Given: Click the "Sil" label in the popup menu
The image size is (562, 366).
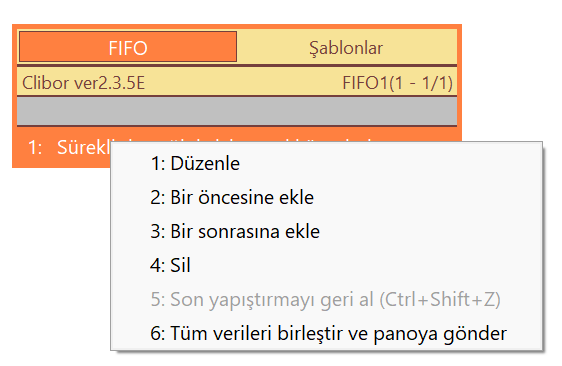Looking at the screenshot, I should (180, 265).
